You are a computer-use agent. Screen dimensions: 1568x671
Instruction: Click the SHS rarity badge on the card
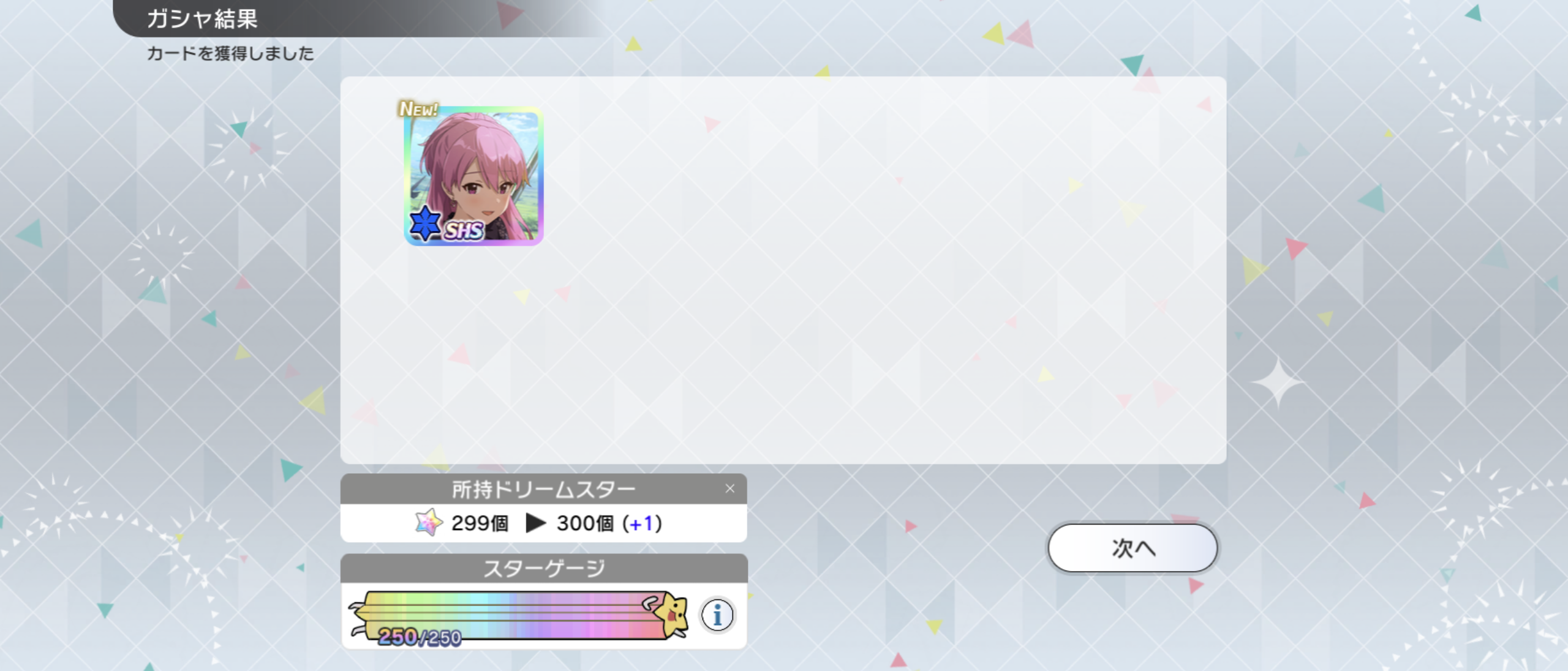point(464,231)
